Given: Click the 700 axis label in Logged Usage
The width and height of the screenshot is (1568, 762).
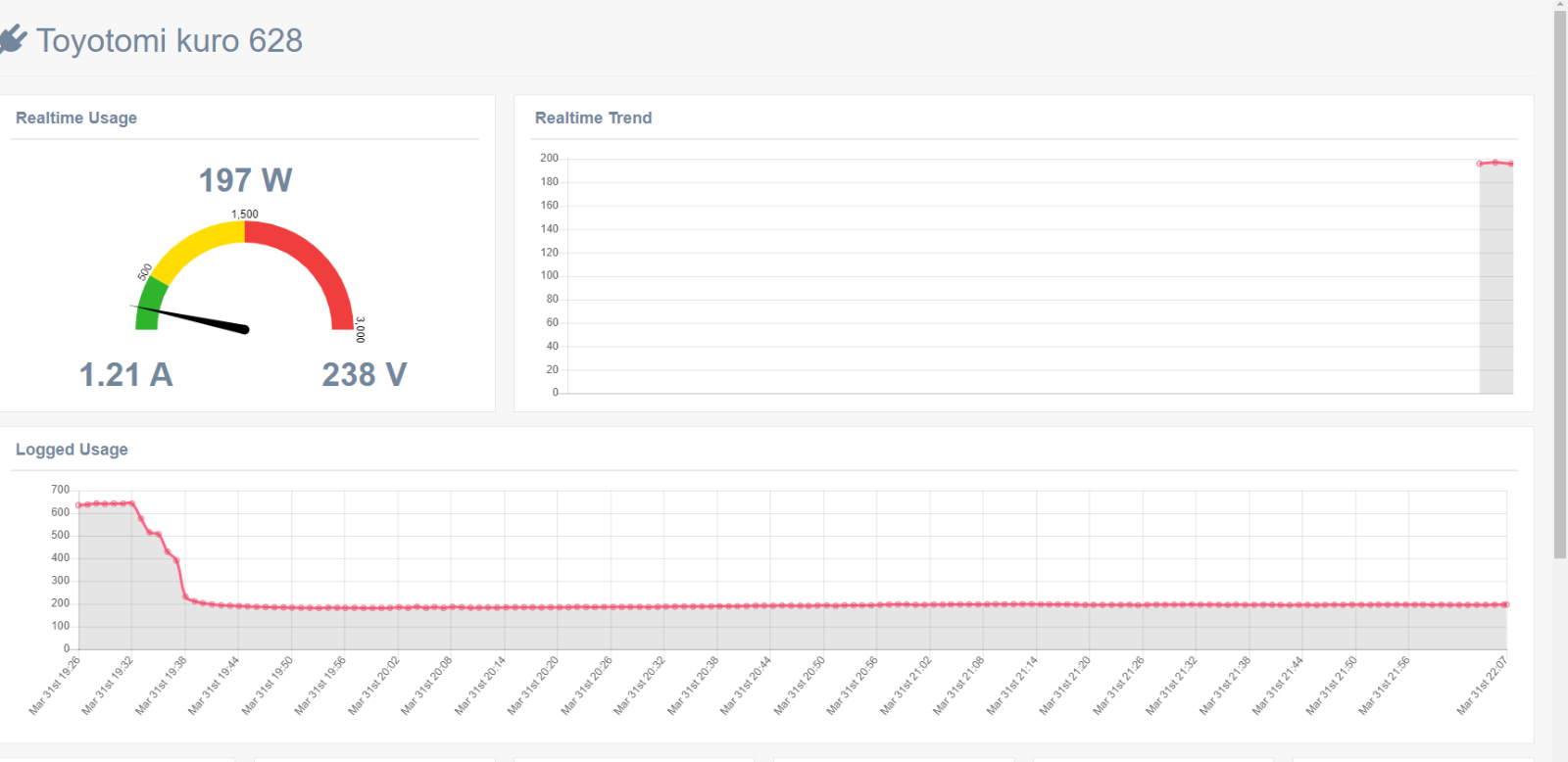Looking at the screenshot, I should 60,490.
